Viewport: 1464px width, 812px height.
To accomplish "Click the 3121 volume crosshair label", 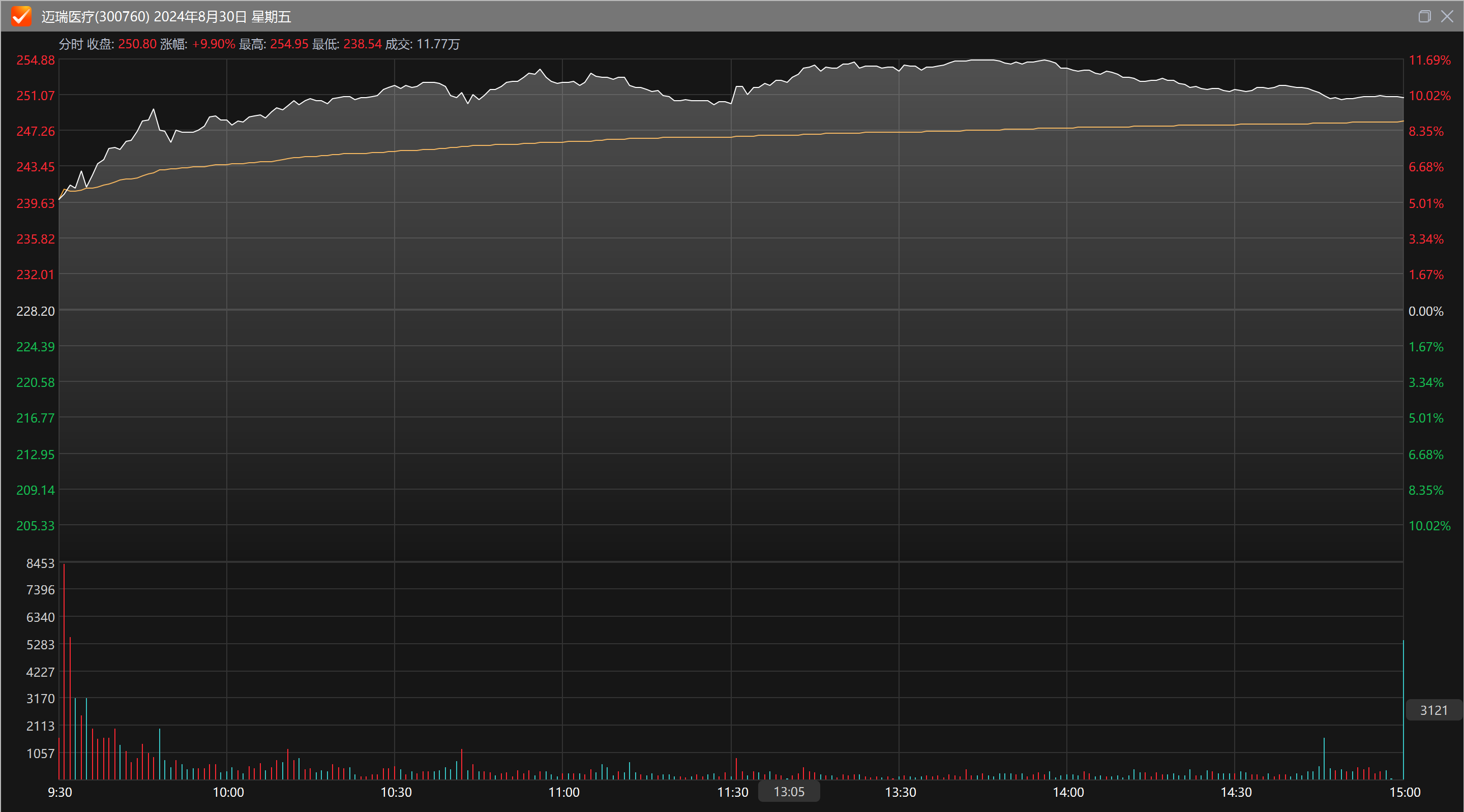I will click(x=1433, y=710).
